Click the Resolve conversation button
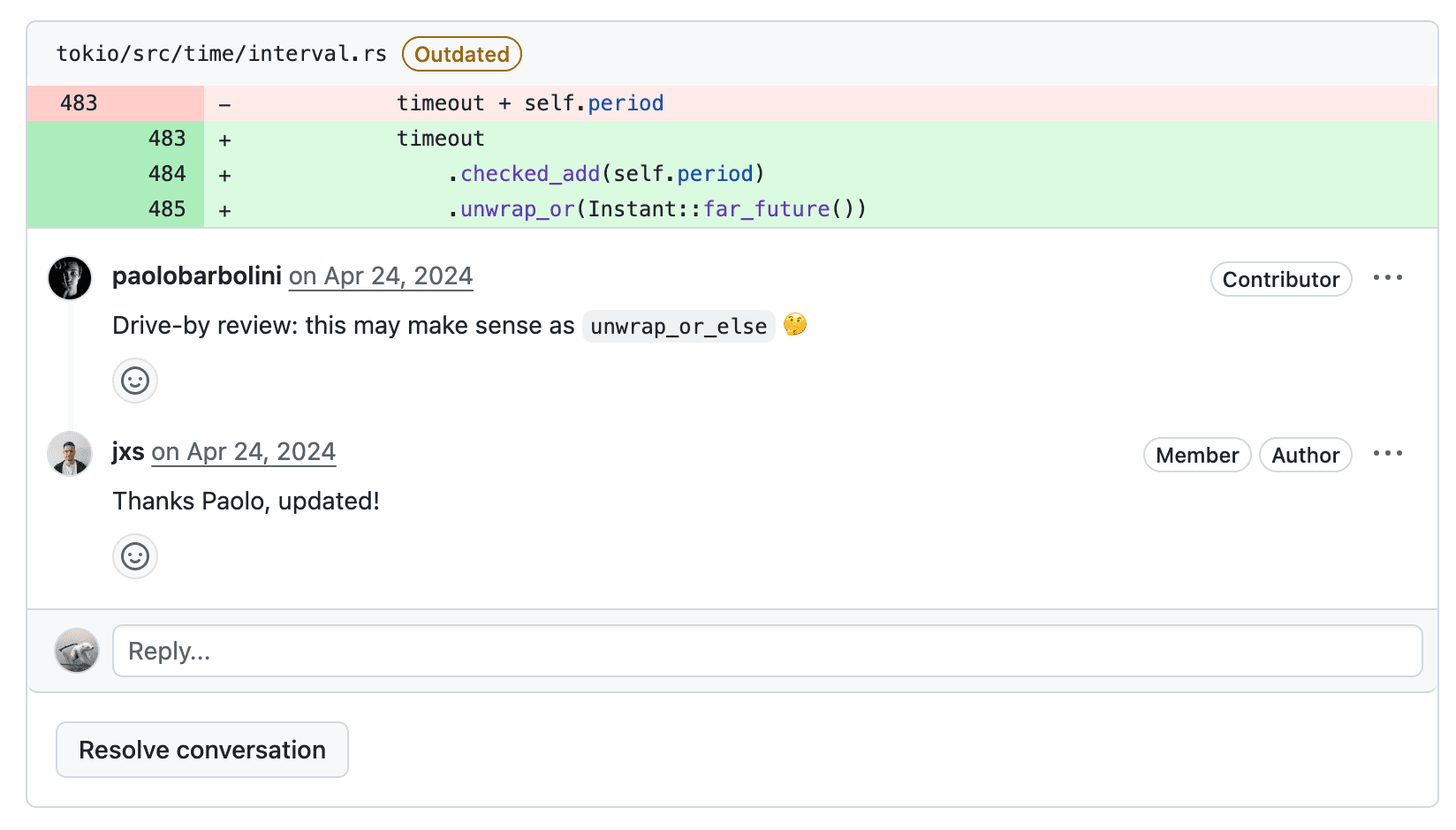The image size is (1456, 830). tap(202, 750)
